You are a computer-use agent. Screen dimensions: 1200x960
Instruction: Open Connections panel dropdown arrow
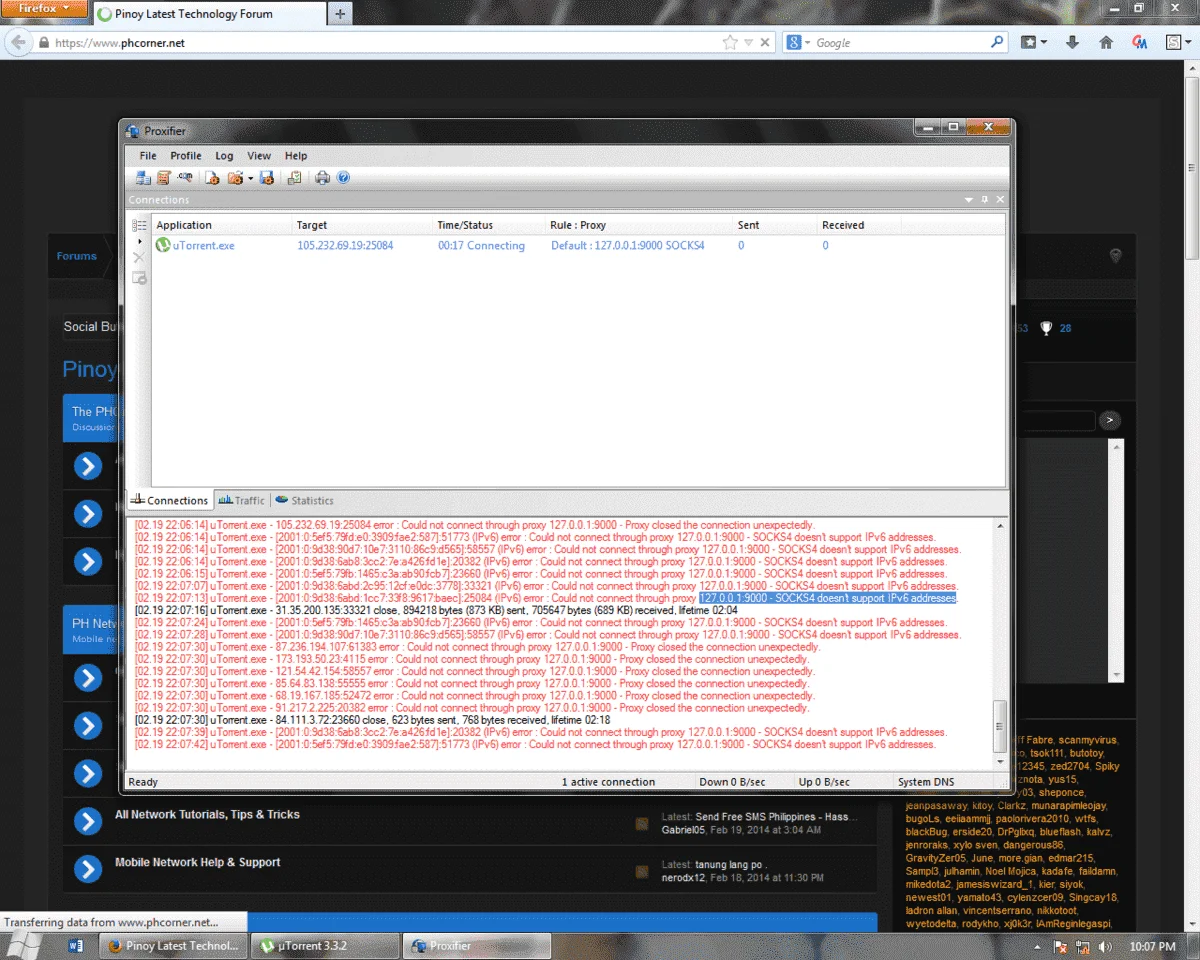(x=968, y=200)
